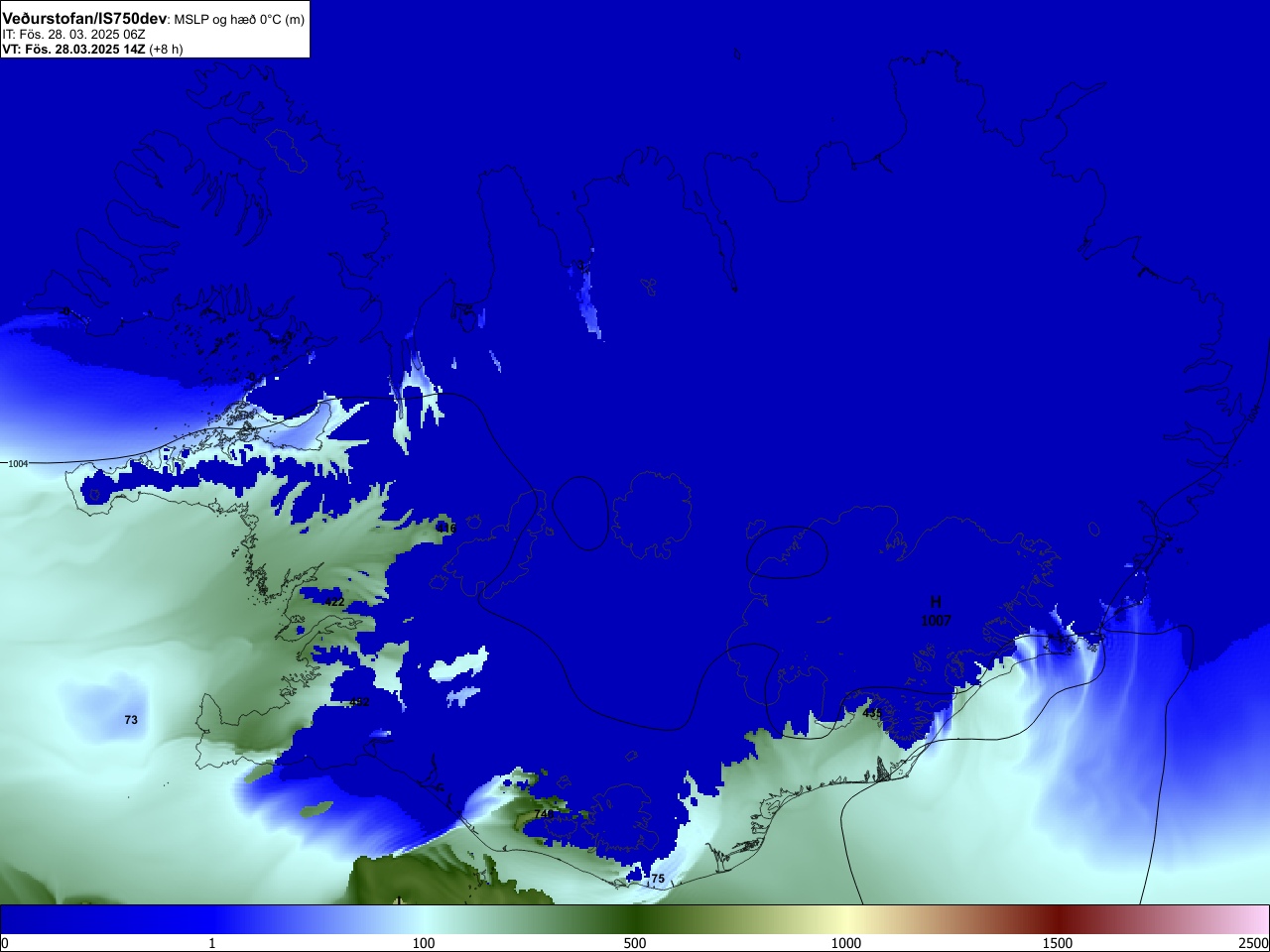Viewport: 1270px width, 952px height.
Task: Click the dark green section of the color bar
Action: tap(635, 919)
